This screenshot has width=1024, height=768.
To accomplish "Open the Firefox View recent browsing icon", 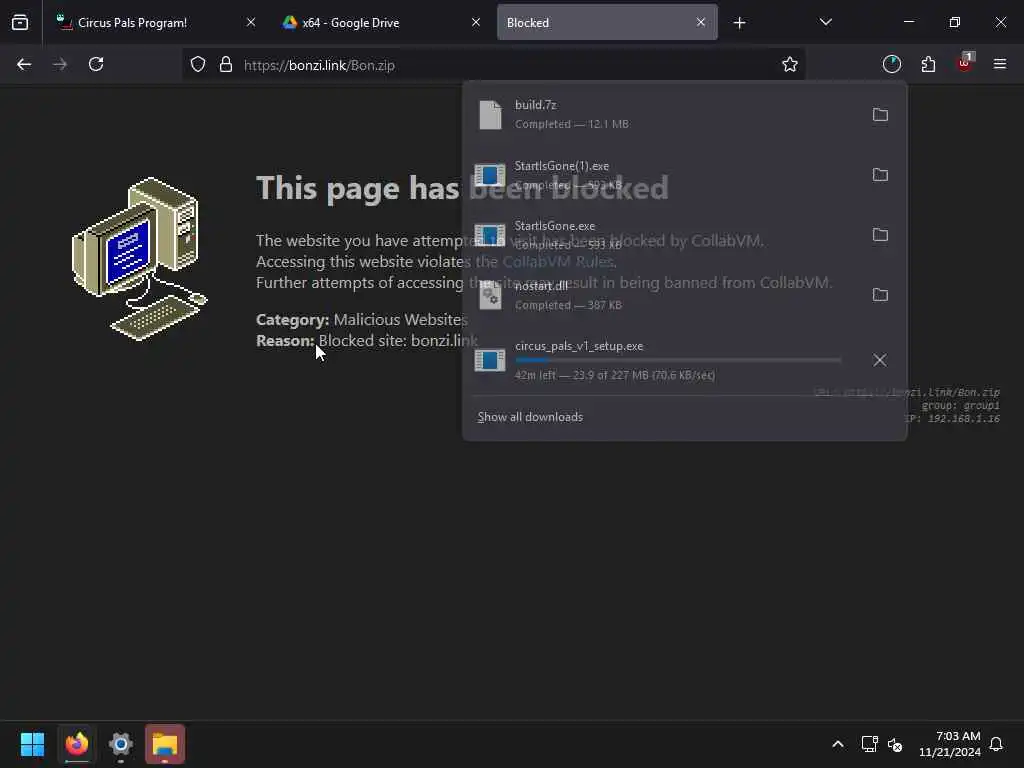I will coord(20,23).
